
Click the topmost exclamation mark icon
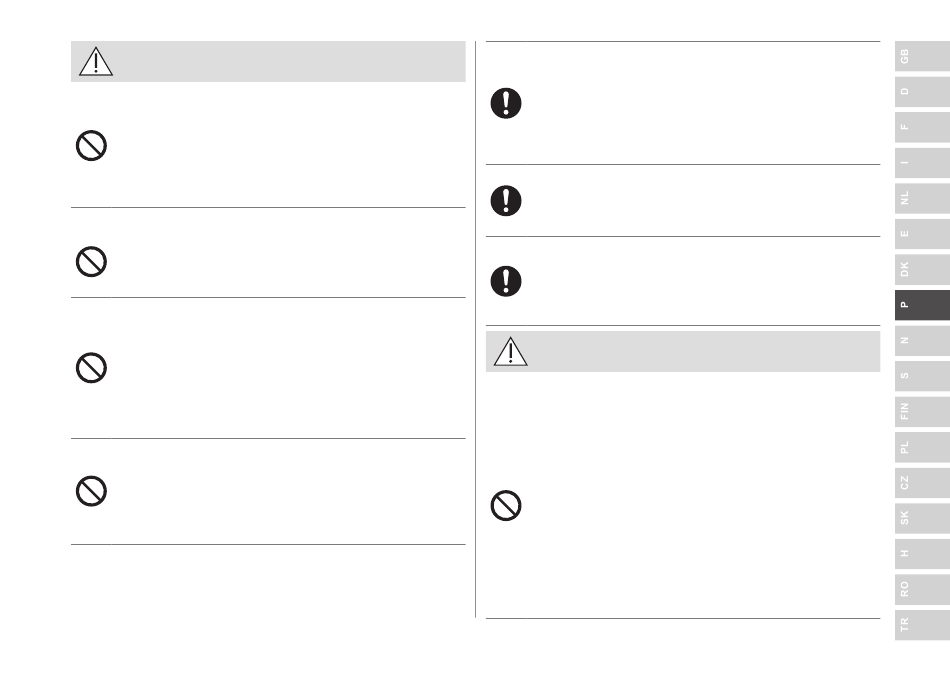pyautogui.click(x=506, y=103)
